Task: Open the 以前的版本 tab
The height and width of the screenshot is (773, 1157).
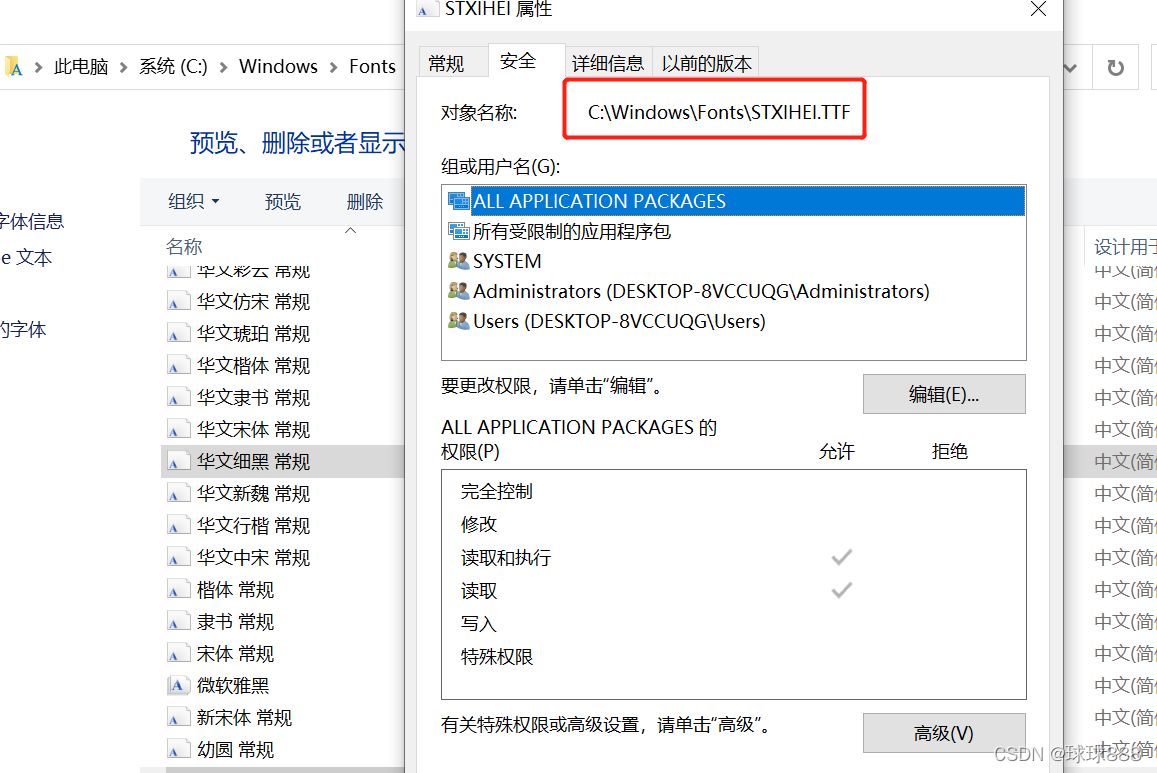Action: [x=706, y=63]
